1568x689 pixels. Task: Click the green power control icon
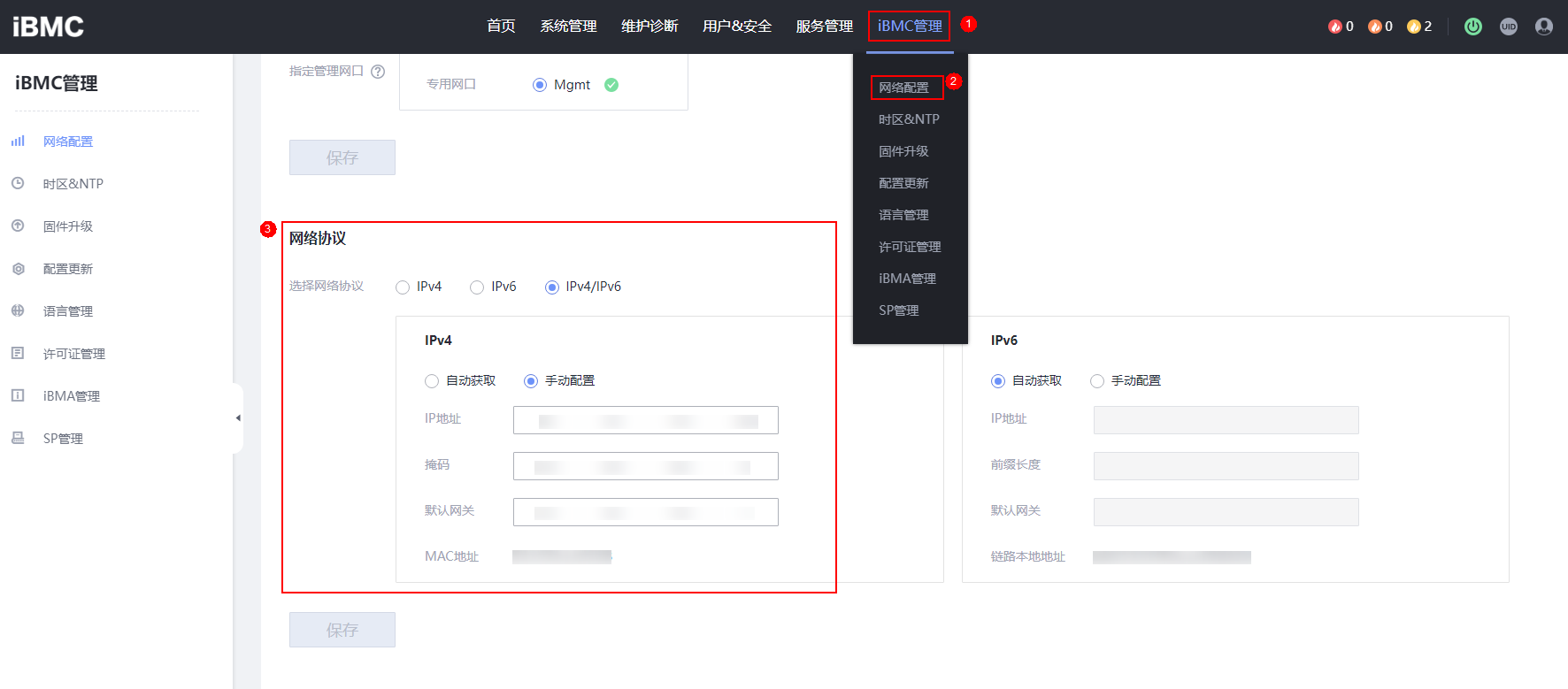coord(1473,27)
